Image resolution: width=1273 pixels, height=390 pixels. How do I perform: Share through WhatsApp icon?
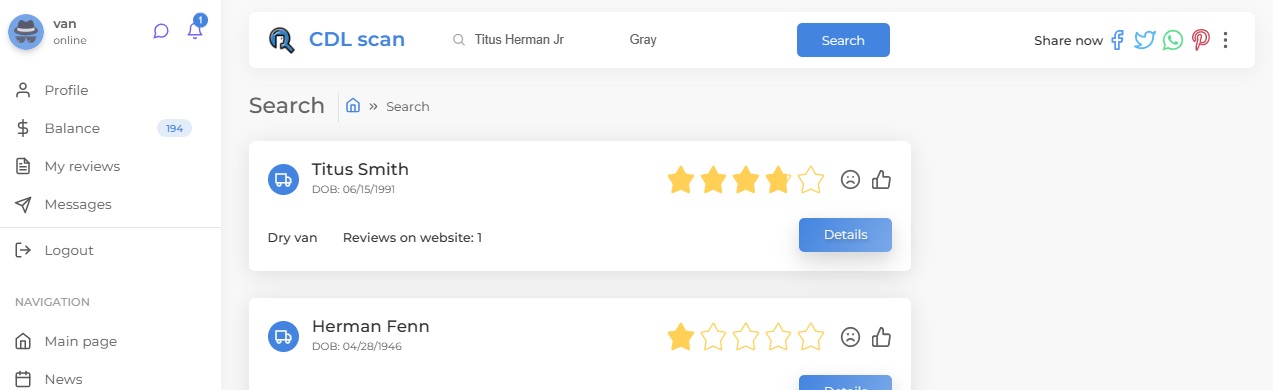point(1172,40)
